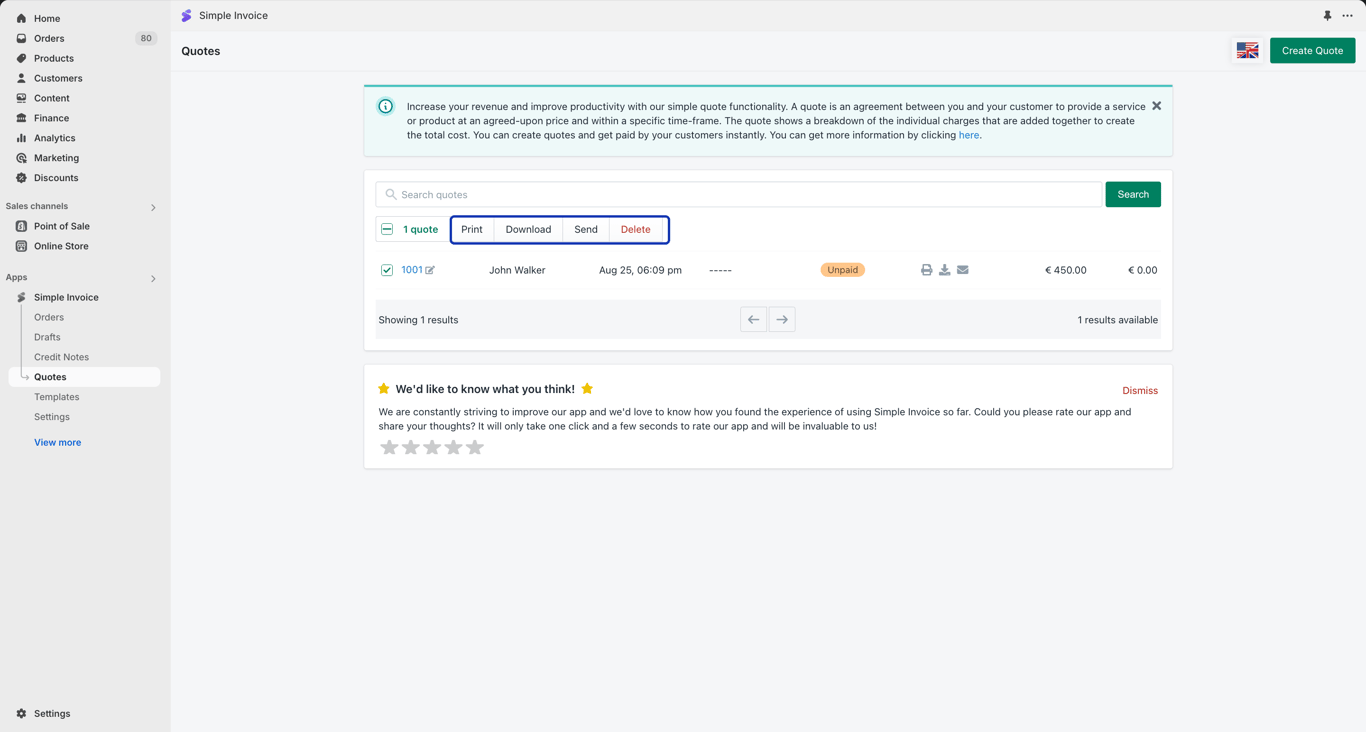
Task: Focus the Search quotes input field
Action: click(x=739, y=194)
